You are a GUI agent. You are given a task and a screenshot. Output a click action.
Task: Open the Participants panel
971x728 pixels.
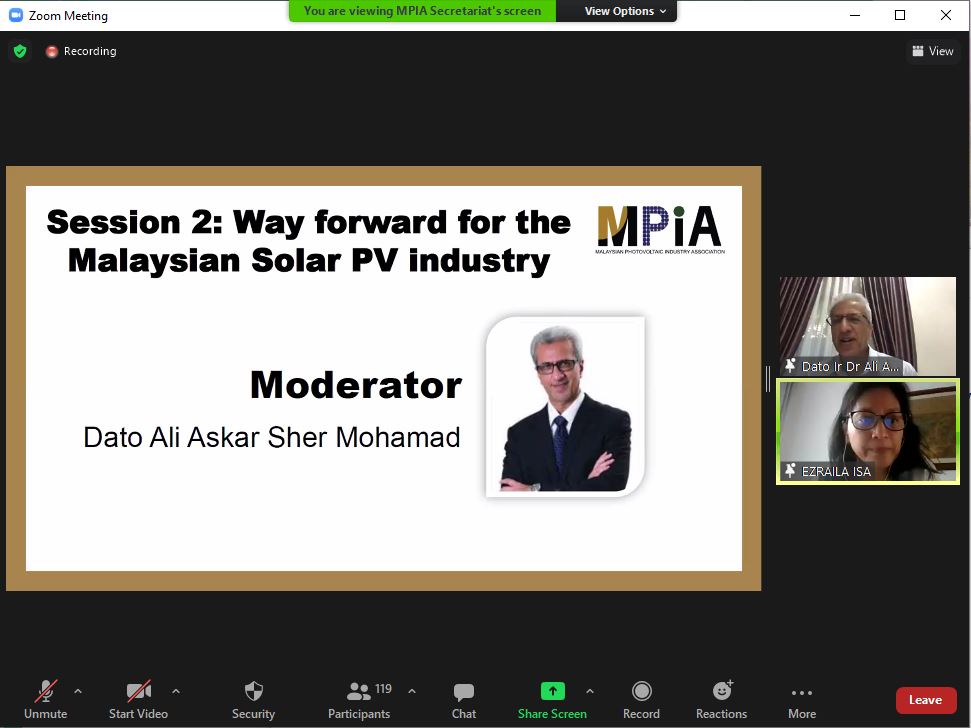[x=359, y=699]
